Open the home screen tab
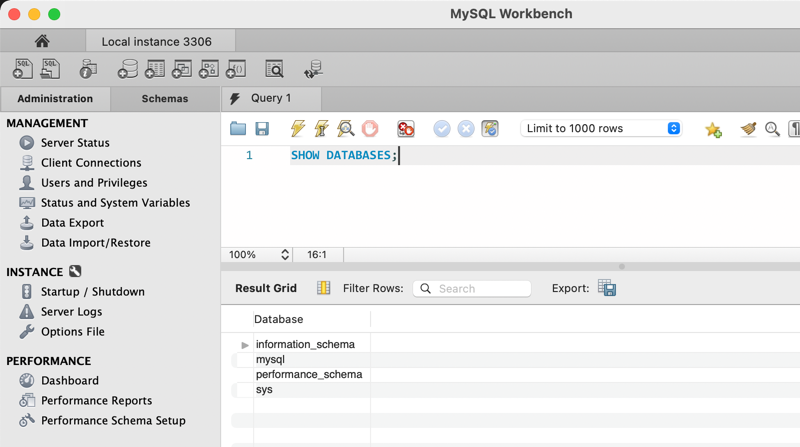 pyautogui.click(x=42, y=41)
